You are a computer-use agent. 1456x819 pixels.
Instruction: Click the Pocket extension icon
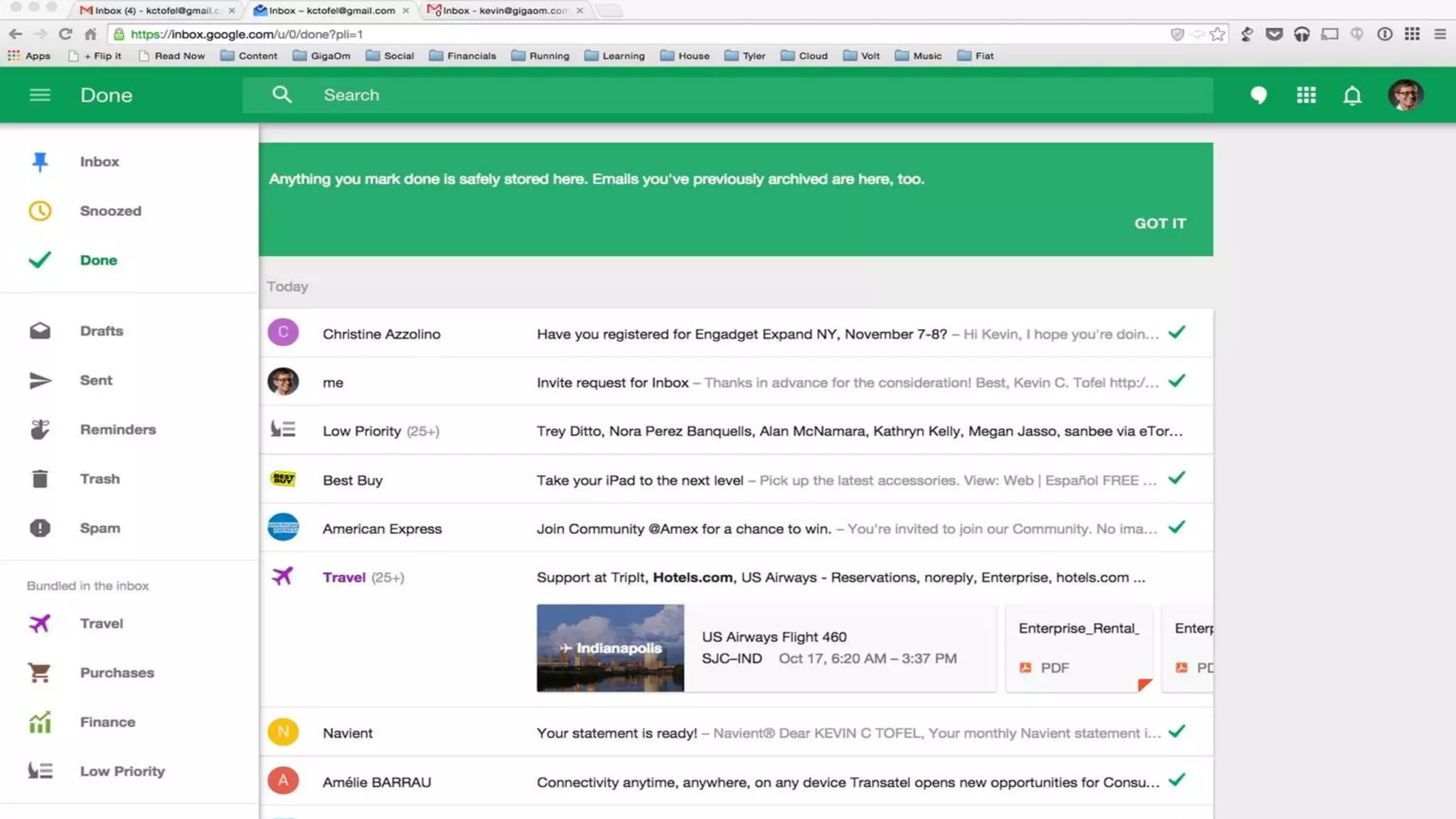click(x=1274, y=33)
